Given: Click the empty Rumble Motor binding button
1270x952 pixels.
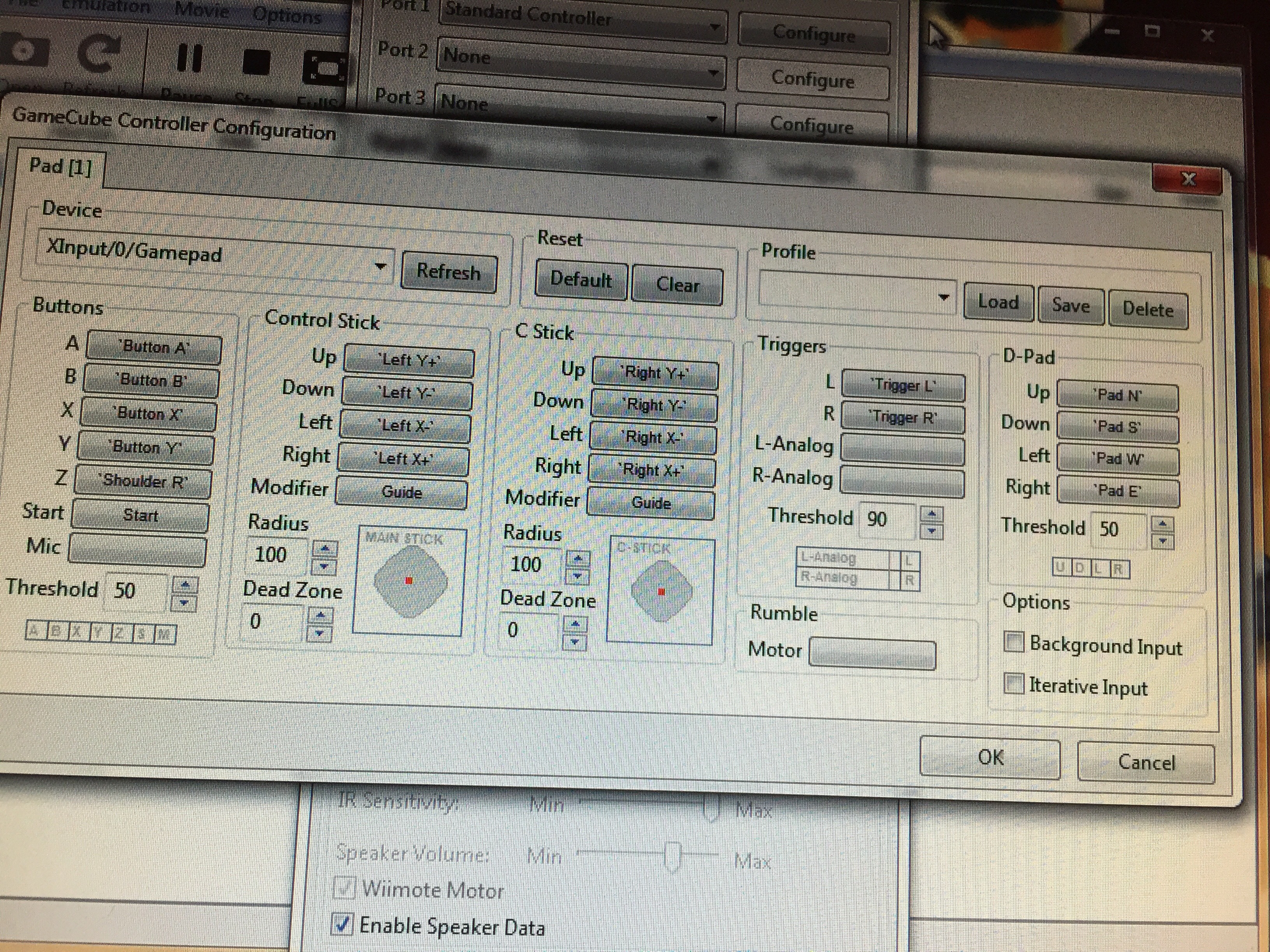Looking at the screenshot, I should (872, 654).
